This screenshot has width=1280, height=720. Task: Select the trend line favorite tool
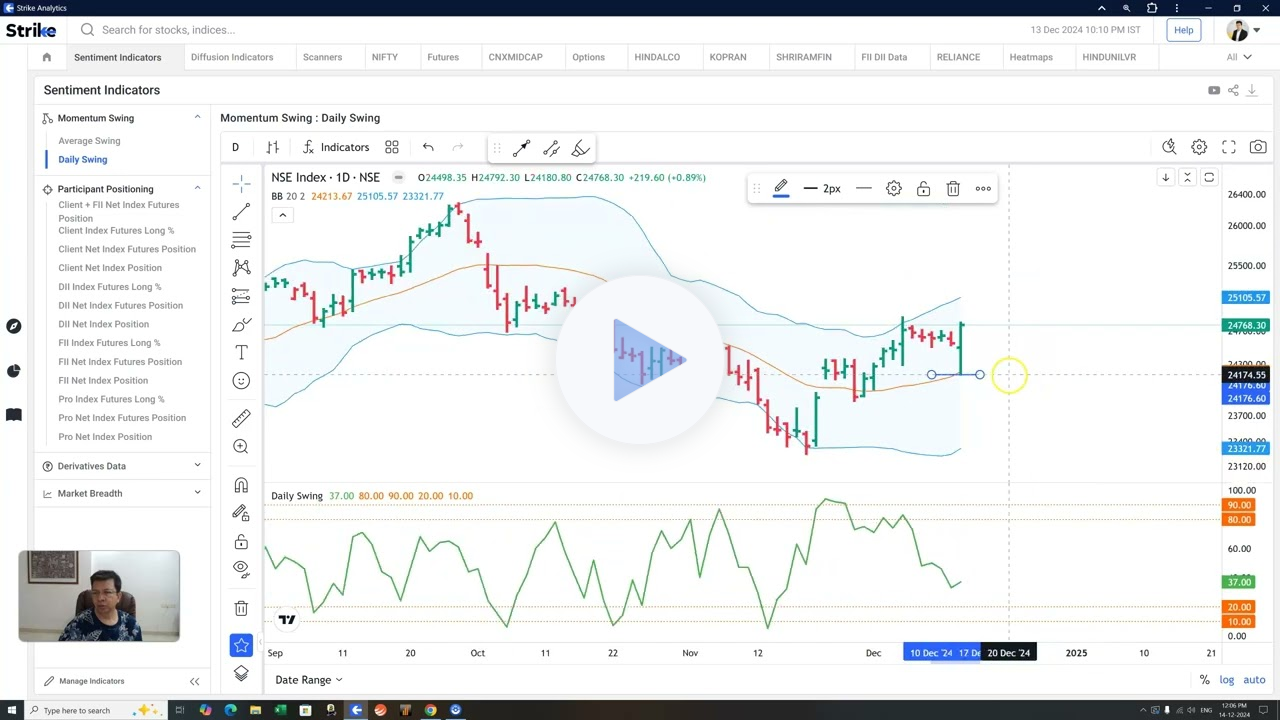521,148
